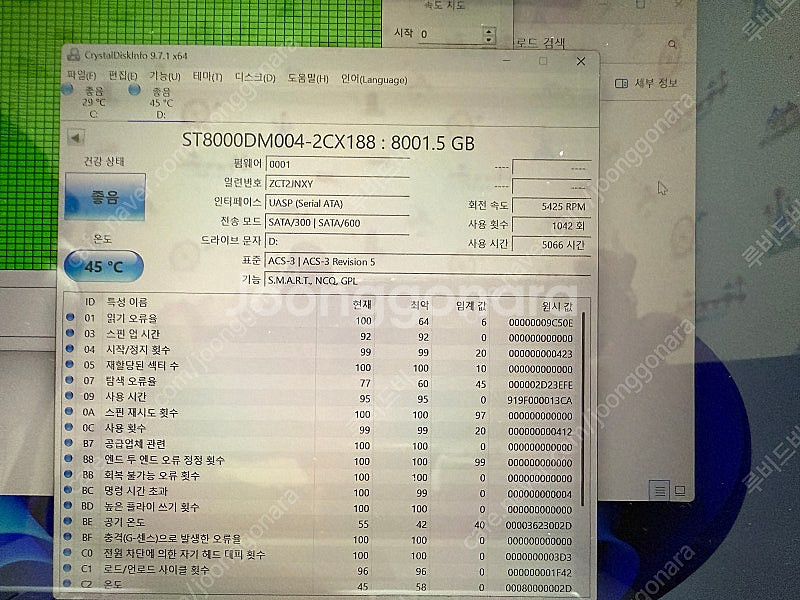The width and height of the screenshot is (800, 600).
Task: Click the serial number field ZCT2JNXY
Action: (337, 183)
